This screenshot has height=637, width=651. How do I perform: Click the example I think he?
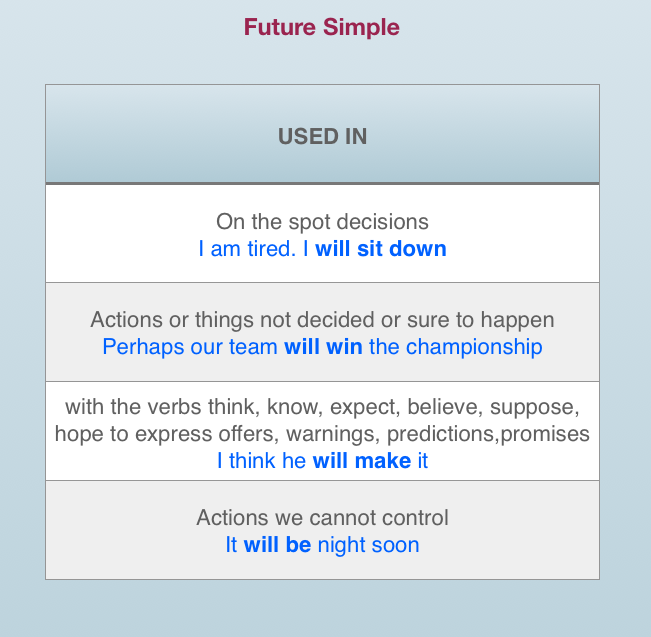click(261, 461)
